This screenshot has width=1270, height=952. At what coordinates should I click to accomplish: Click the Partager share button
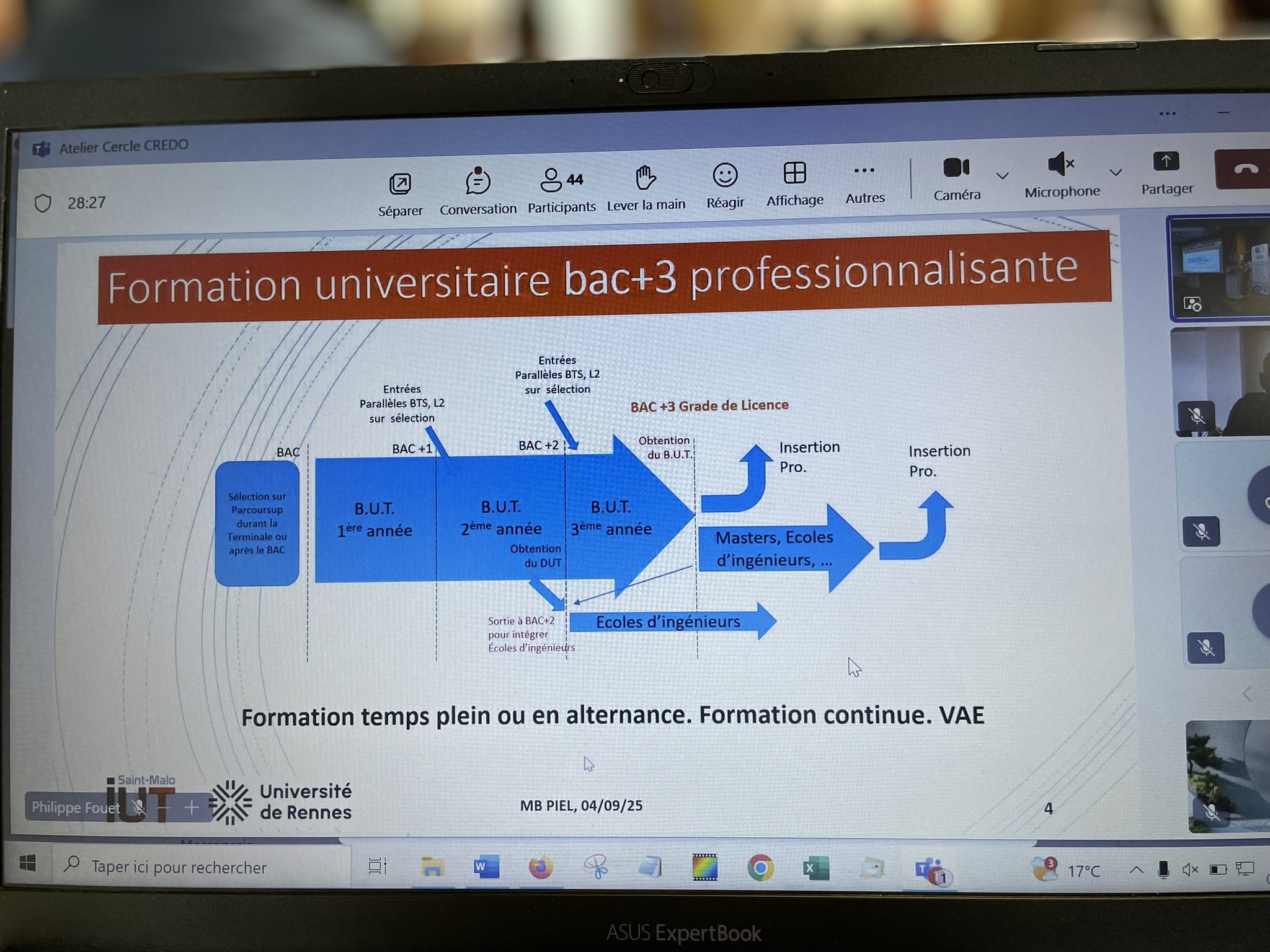point(1166,163)
